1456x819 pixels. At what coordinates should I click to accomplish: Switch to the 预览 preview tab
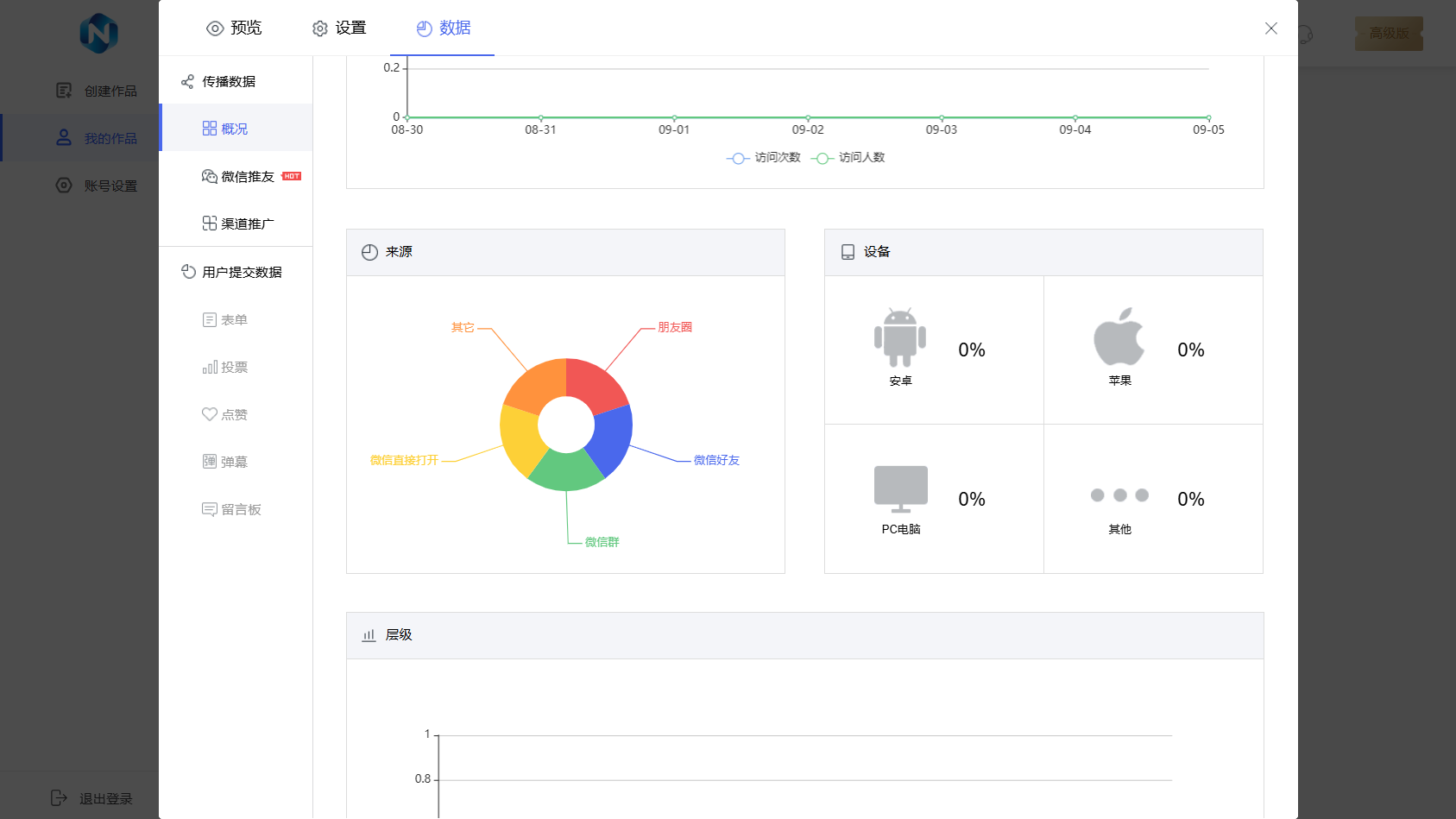coord(234,28)
